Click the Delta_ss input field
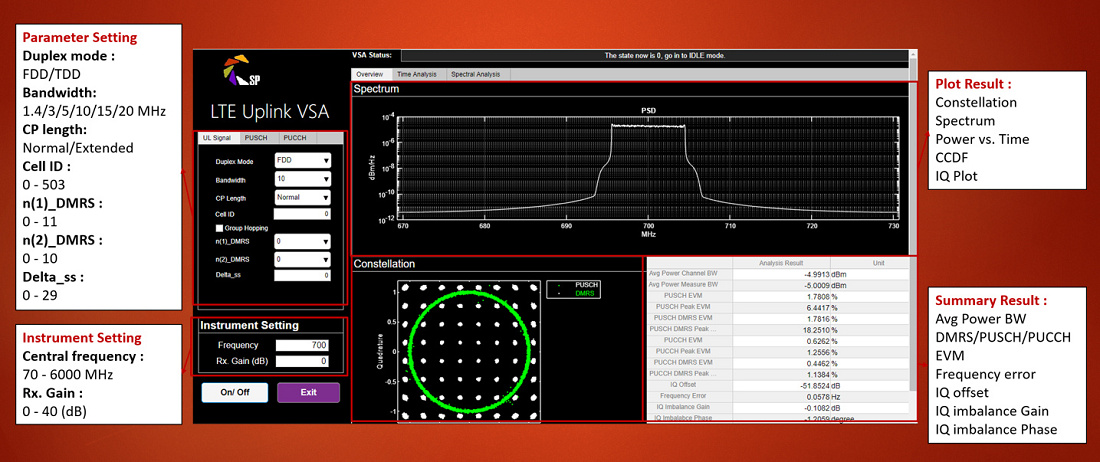 (x=302, y=276)
